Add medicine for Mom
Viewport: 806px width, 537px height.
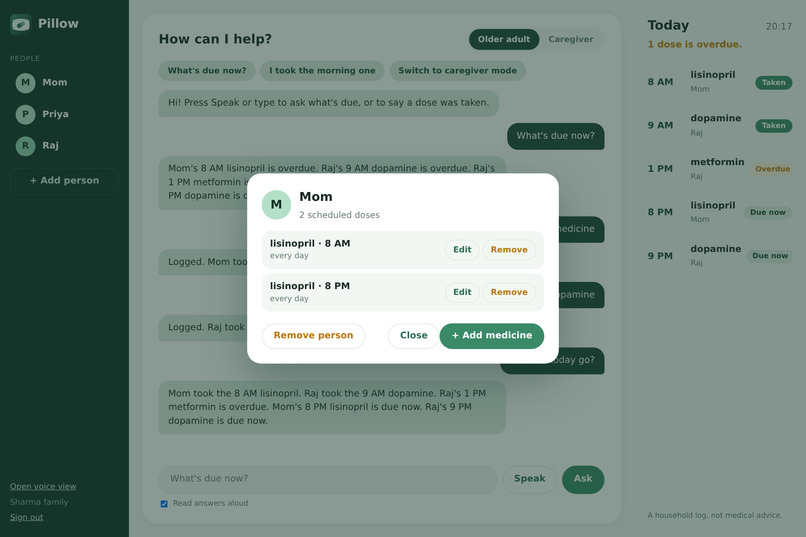coord(492,336)
